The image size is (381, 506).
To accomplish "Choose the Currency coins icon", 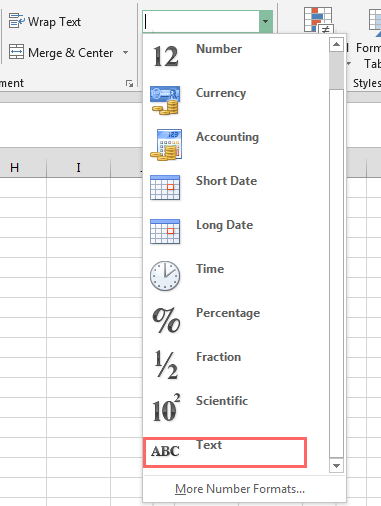I will (165, 100).
